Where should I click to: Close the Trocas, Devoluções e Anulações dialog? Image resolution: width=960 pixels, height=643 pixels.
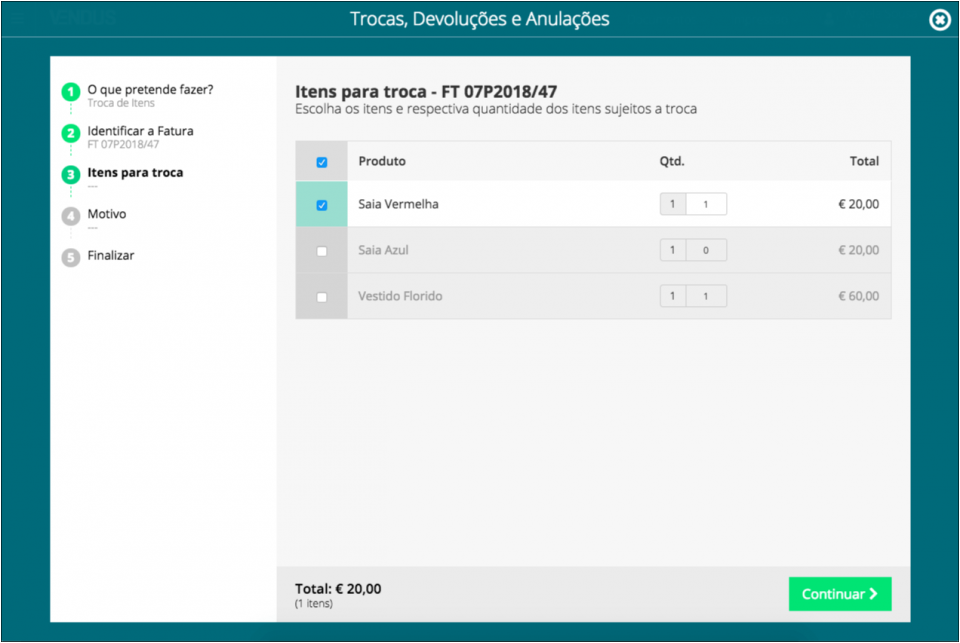(939, 20)
